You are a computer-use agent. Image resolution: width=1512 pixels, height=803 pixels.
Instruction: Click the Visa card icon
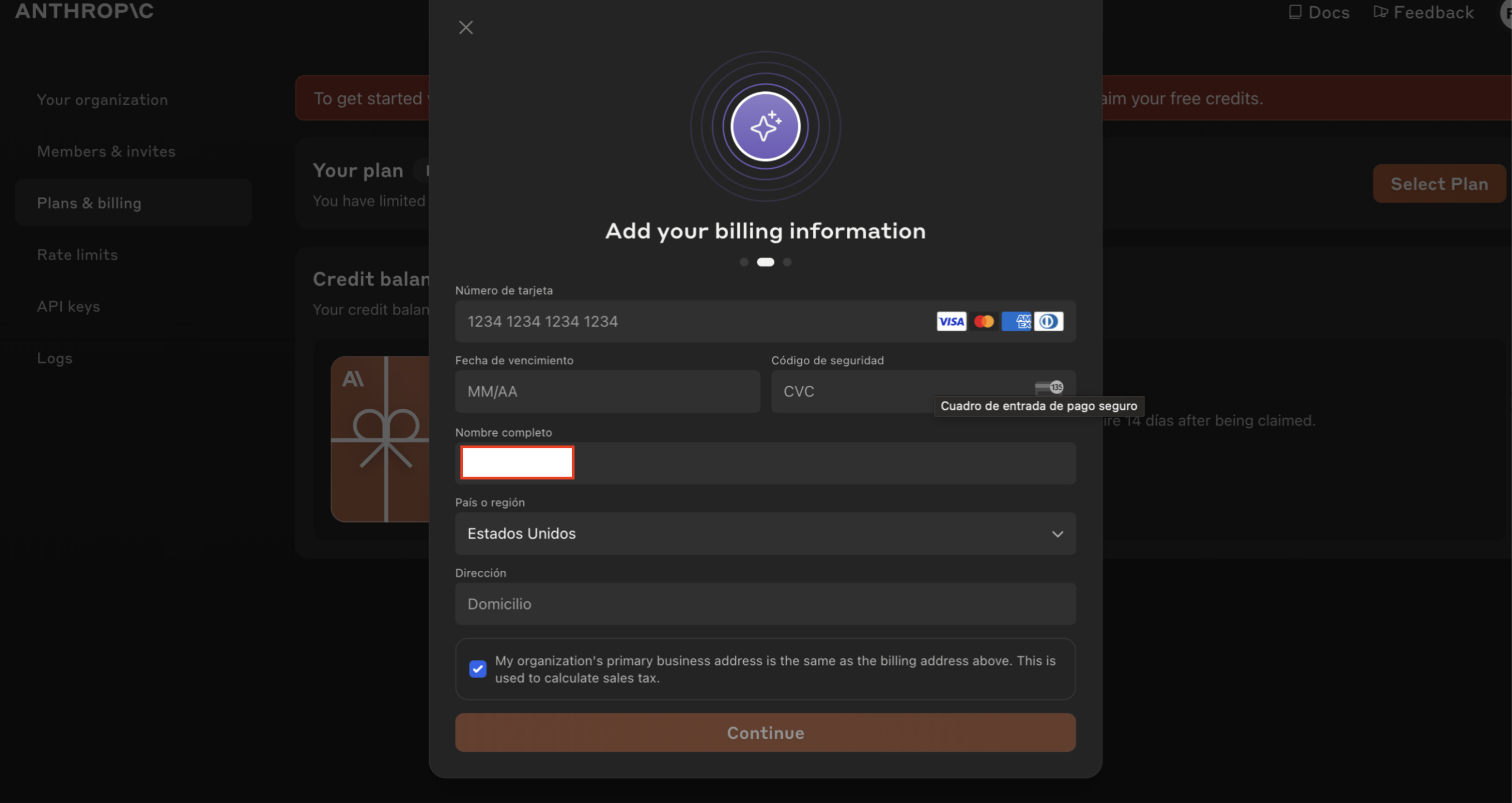pos(951,322)
